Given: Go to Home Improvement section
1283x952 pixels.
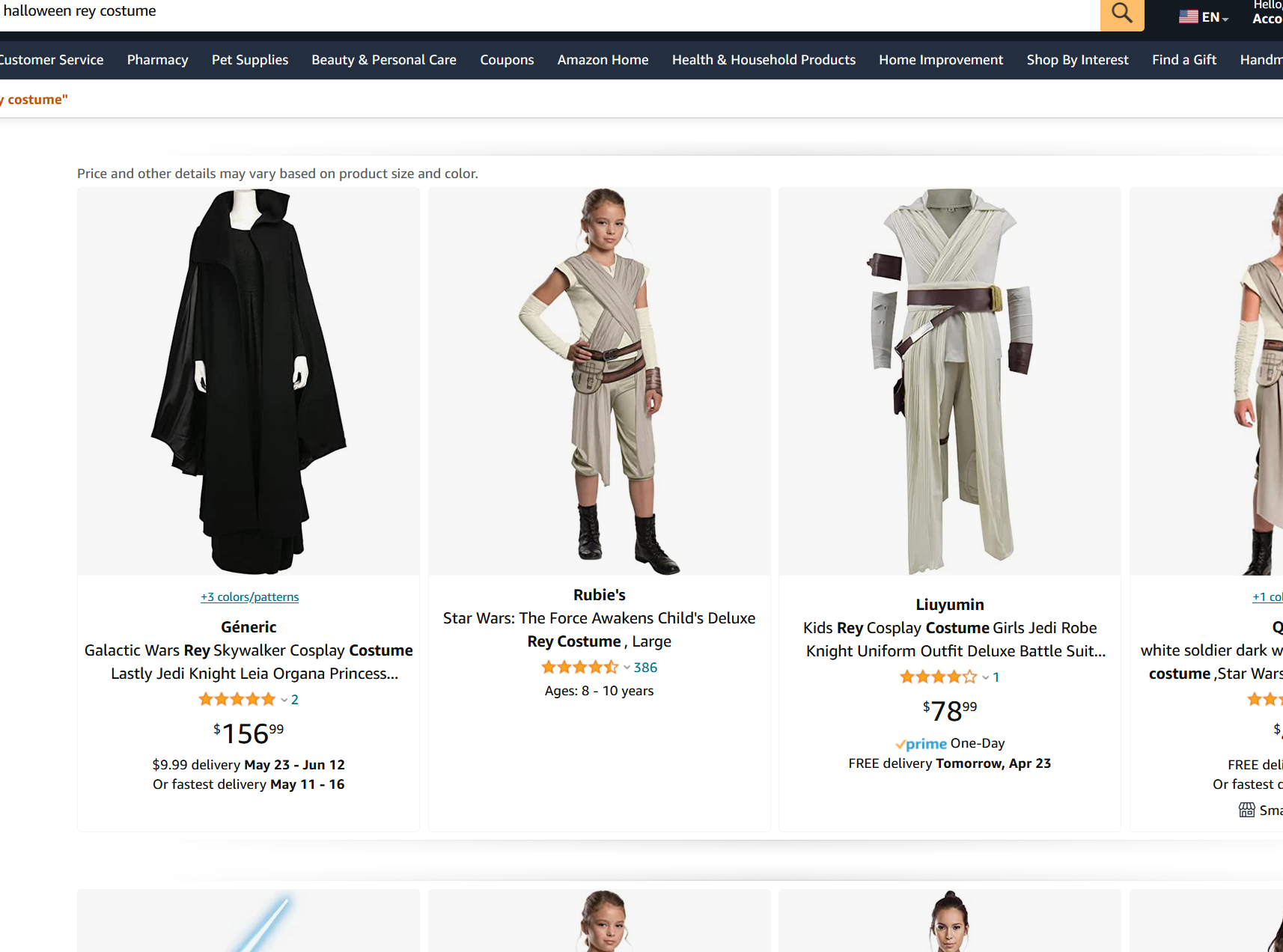Looking at the screenshot, I should click(x=941, y=60).
